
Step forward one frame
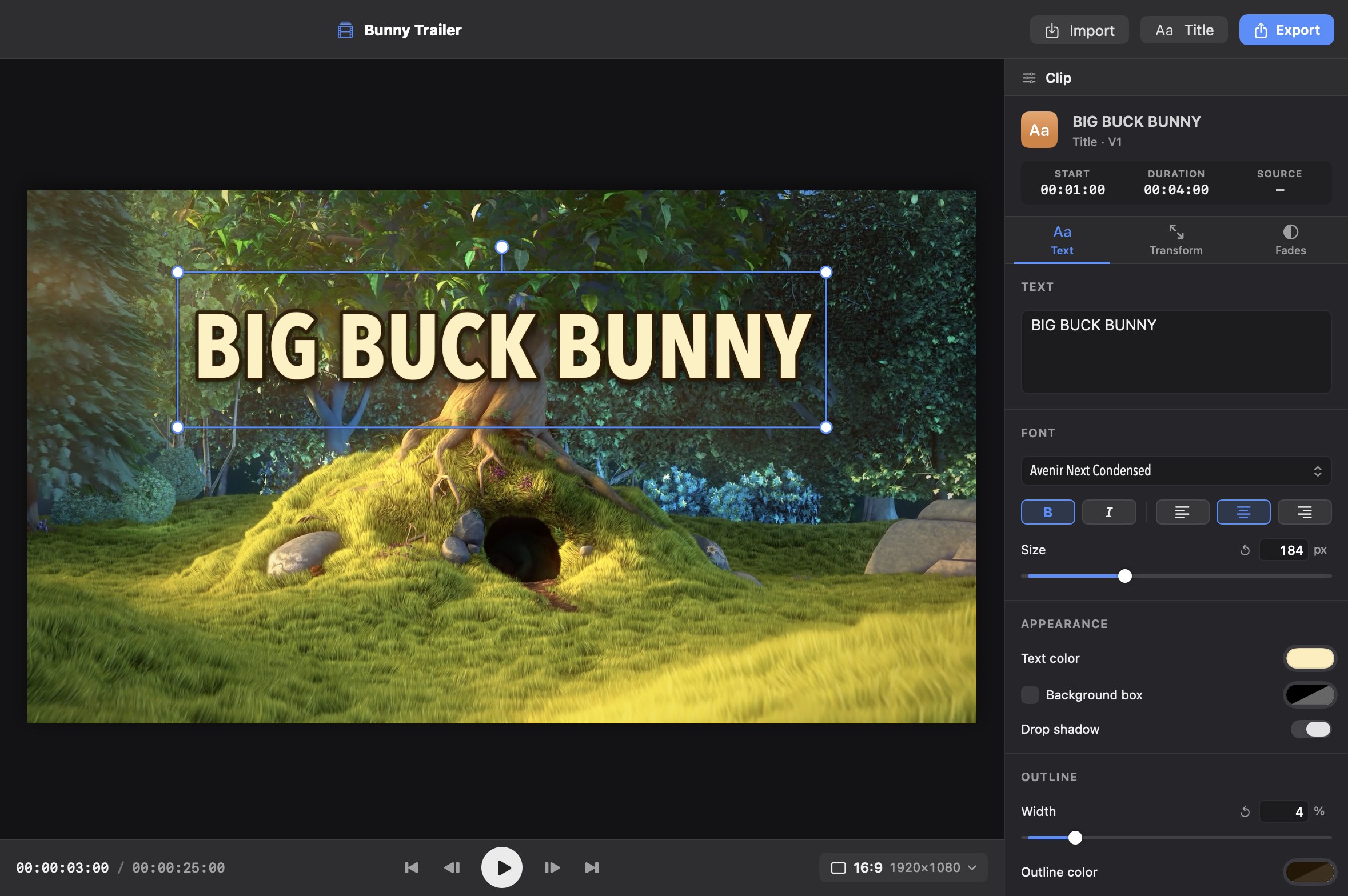pyautogui.click(x=552, y=867)
